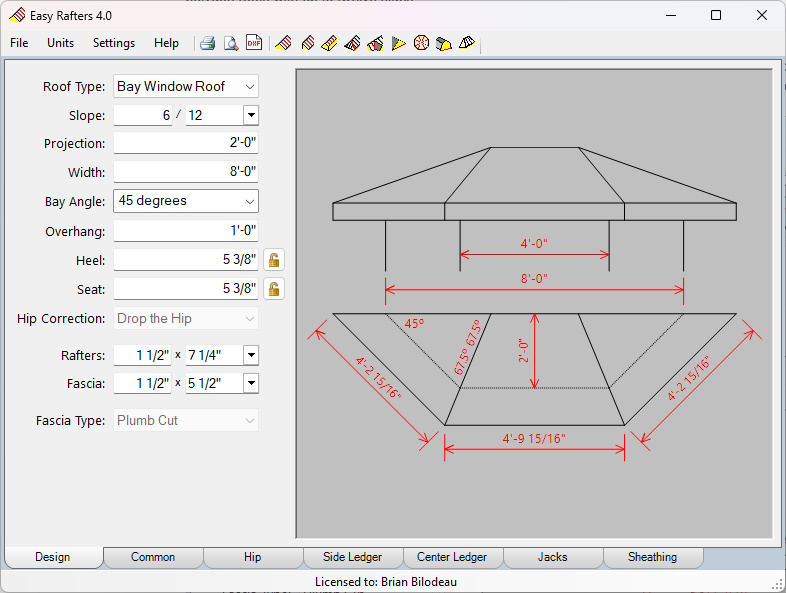Toggle the Seat lock button
The image size is (786, 593).
[x=273, y=289]
